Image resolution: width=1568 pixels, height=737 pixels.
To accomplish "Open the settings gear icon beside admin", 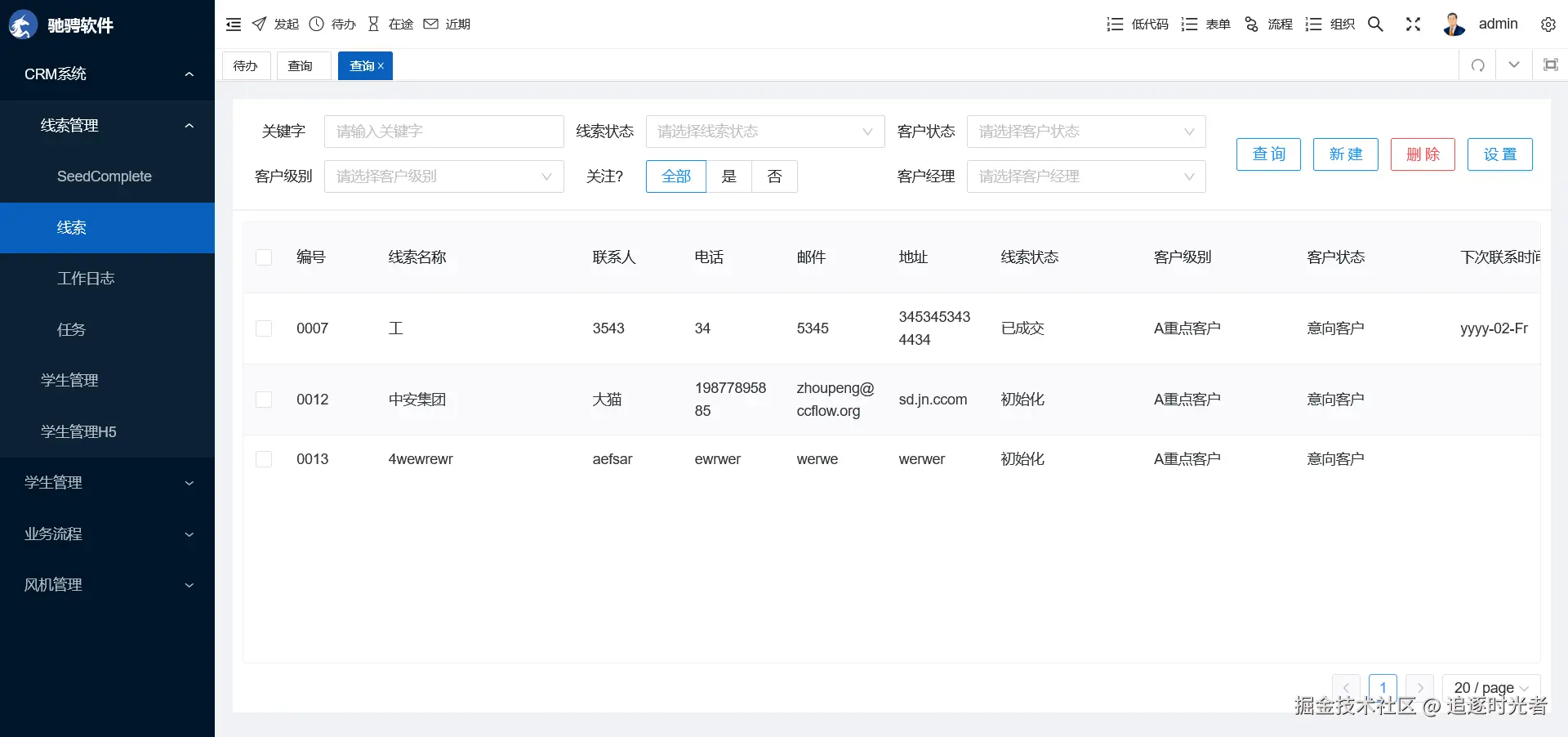I will point(1548,25).
